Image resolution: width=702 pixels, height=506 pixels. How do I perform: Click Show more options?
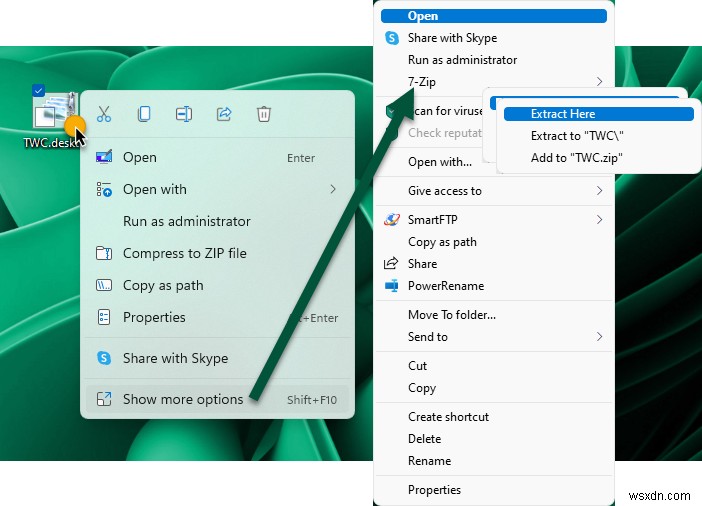[217, 399]
